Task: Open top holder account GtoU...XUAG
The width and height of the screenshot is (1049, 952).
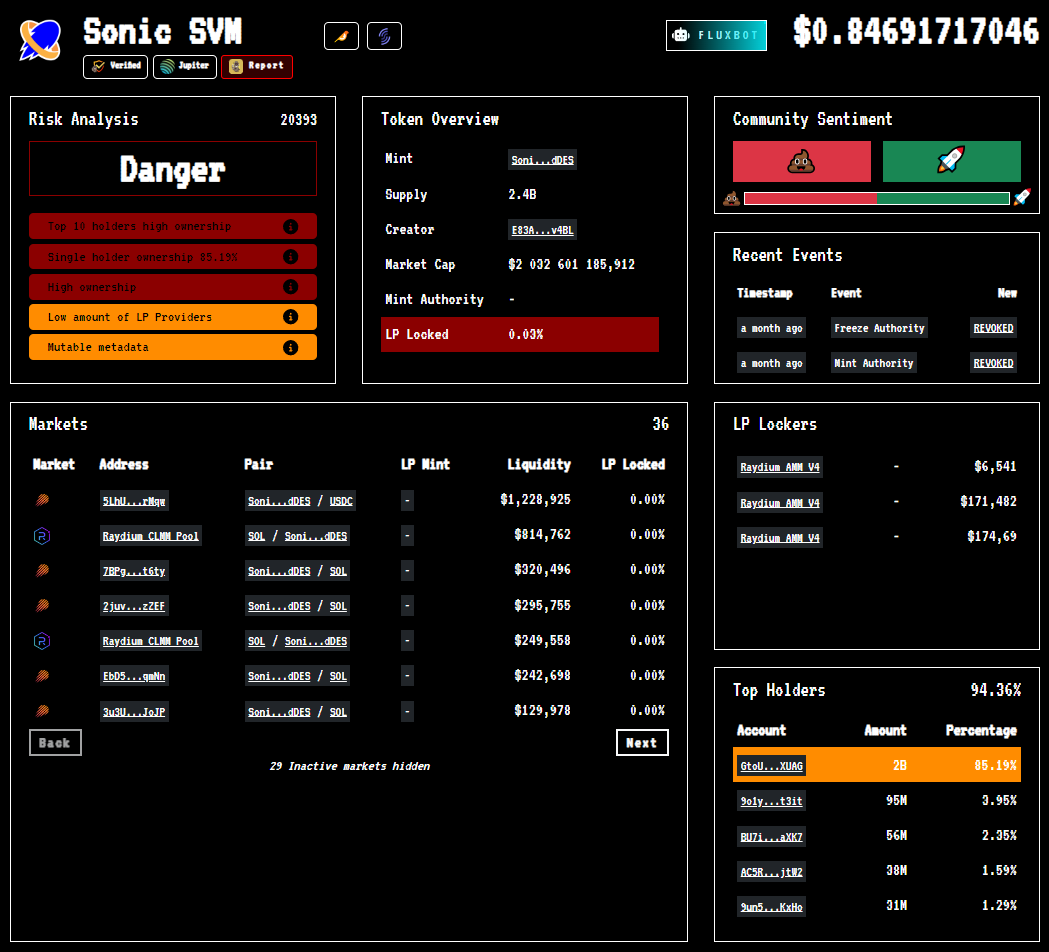Action: [x=771, y=766]
